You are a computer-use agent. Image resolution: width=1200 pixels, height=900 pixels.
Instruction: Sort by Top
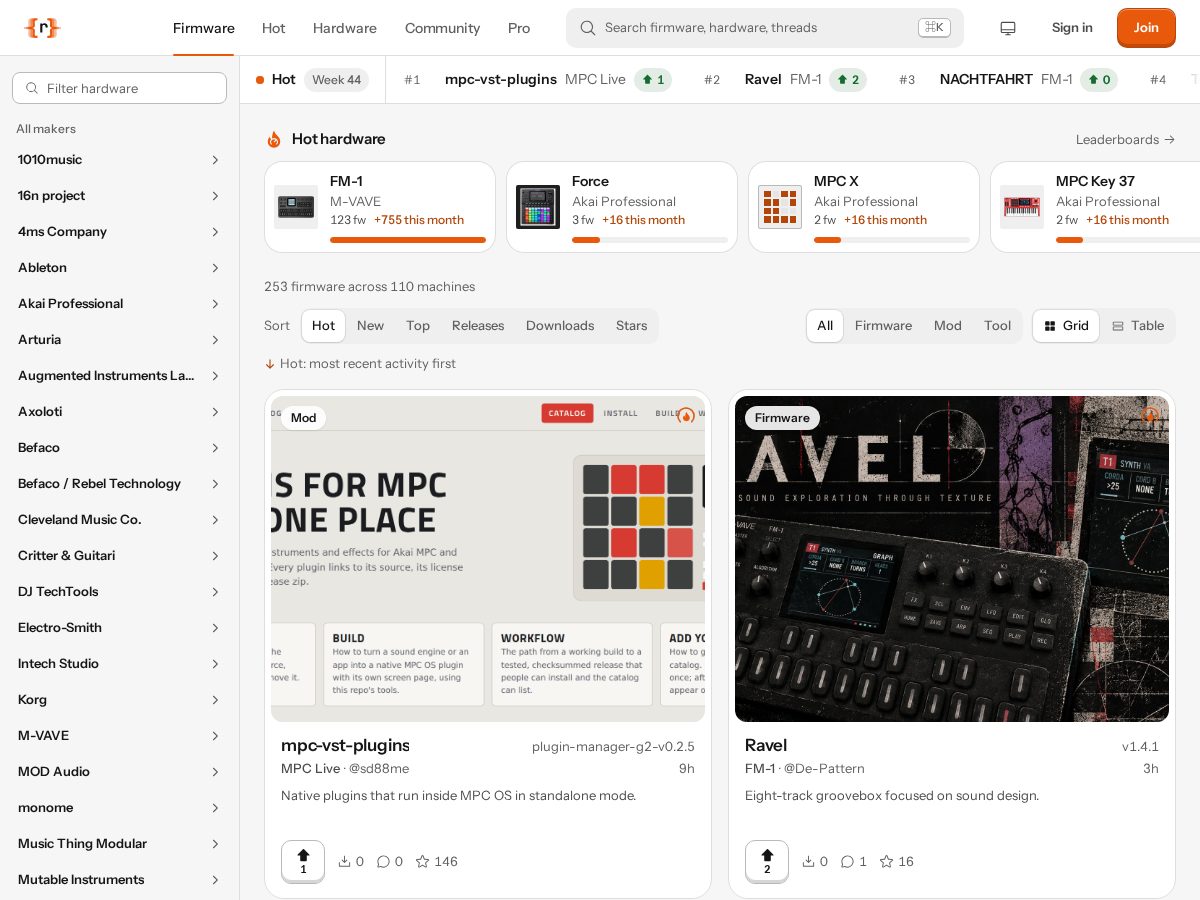(418, 326)
